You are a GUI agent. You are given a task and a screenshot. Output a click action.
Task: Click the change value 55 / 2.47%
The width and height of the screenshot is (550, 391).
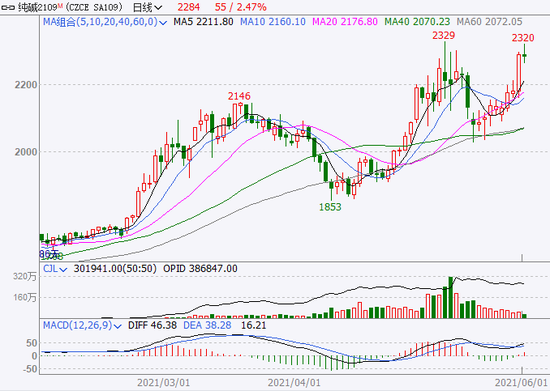pos(241,7)
